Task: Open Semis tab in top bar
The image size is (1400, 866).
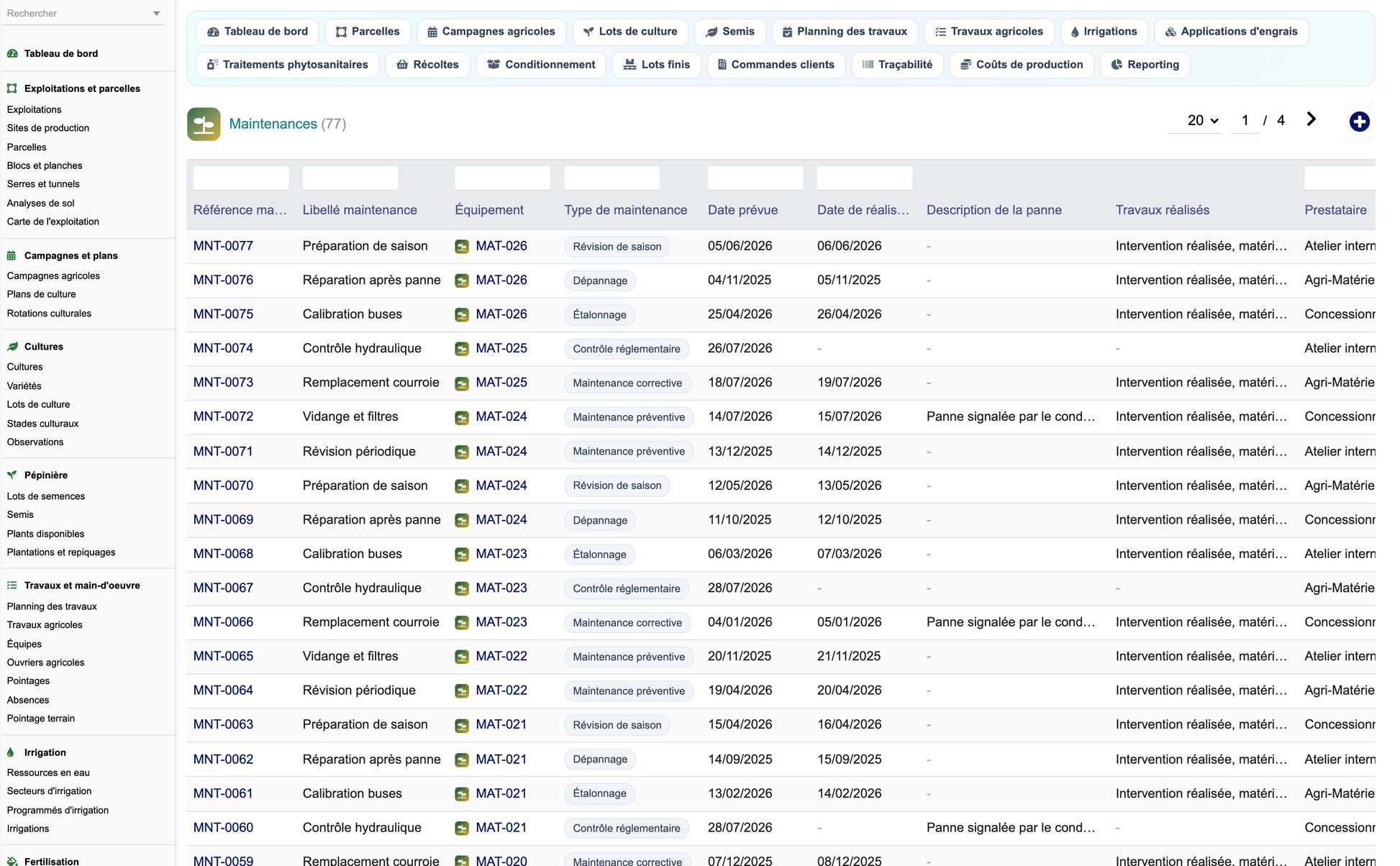Action: click(730, 32)
